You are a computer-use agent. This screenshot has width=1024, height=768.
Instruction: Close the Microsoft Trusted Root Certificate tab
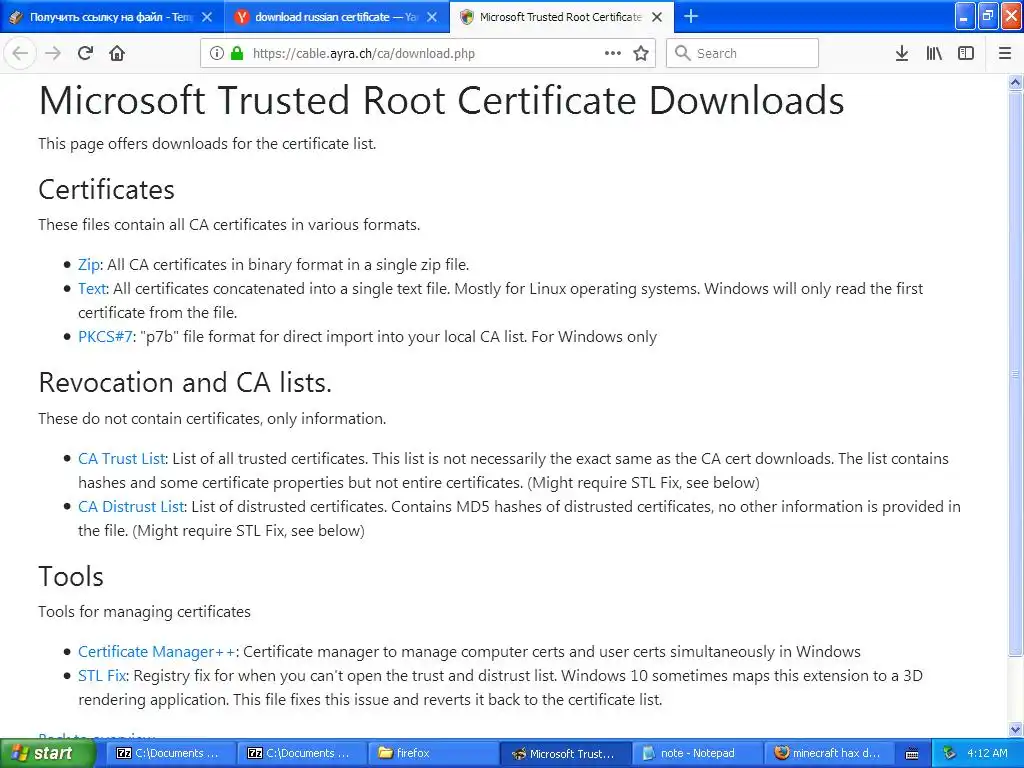[x=658, y=17]
